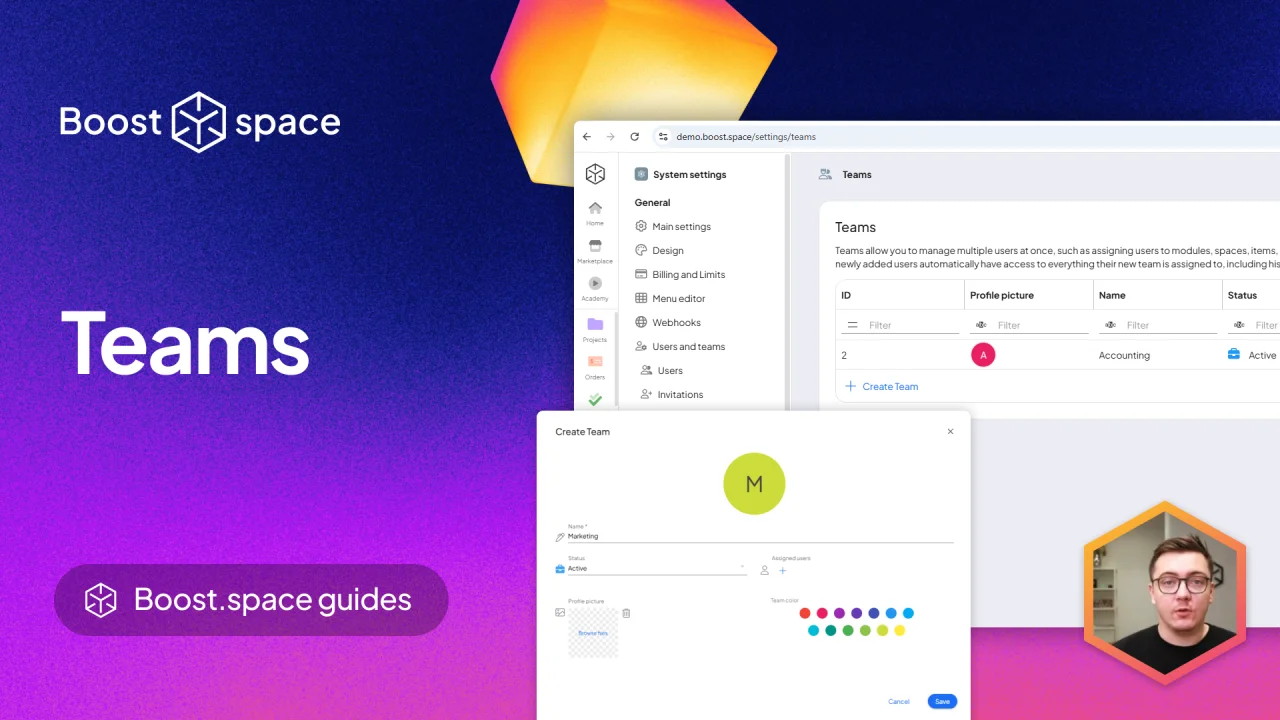This screenshot has width=1280, height=720.
Task: Open Billing and Limits menu item
Action: point(680,274)
